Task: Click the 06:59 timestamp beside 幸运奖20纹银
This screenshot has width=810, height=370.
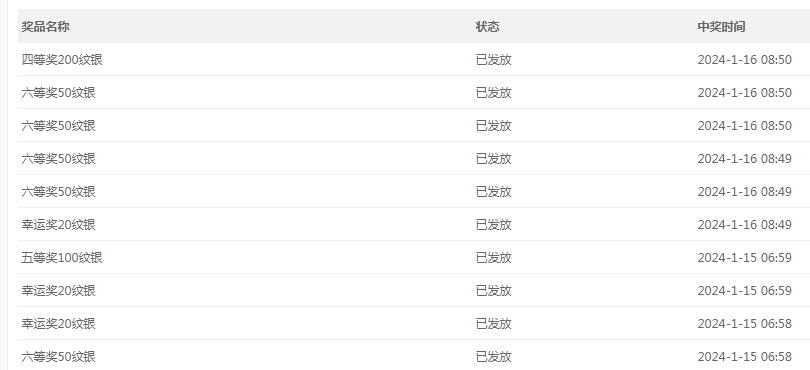Action: (x=744, y=291)
